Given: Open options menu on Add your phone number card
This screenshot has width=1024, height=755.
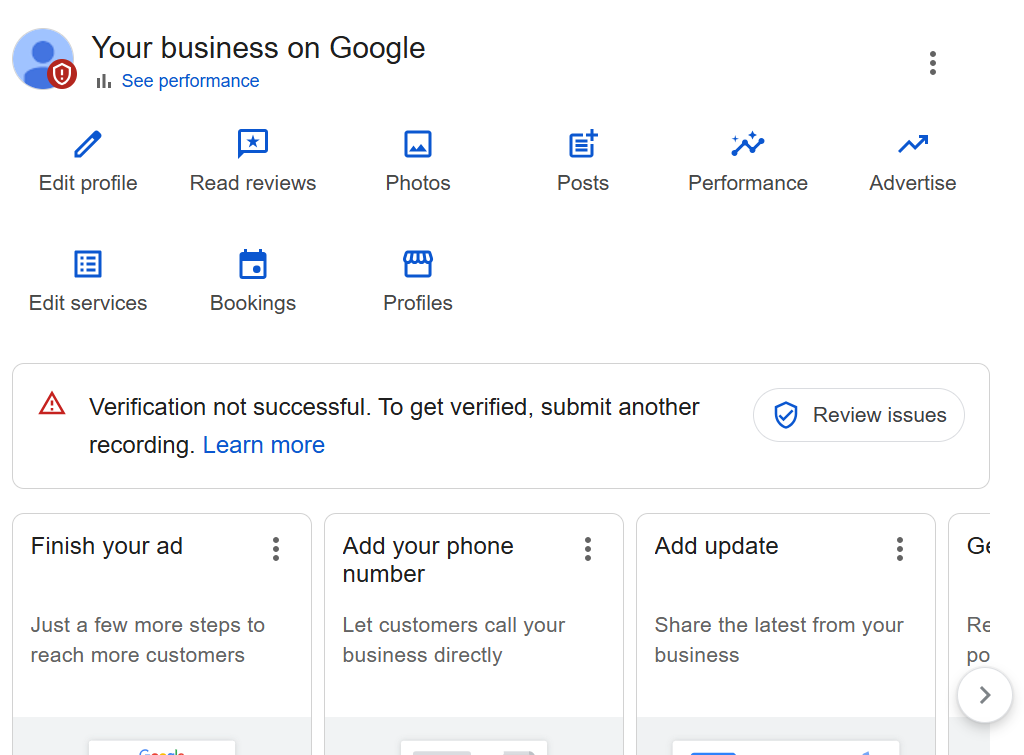Looking at the screenshot, I should 588,549.
